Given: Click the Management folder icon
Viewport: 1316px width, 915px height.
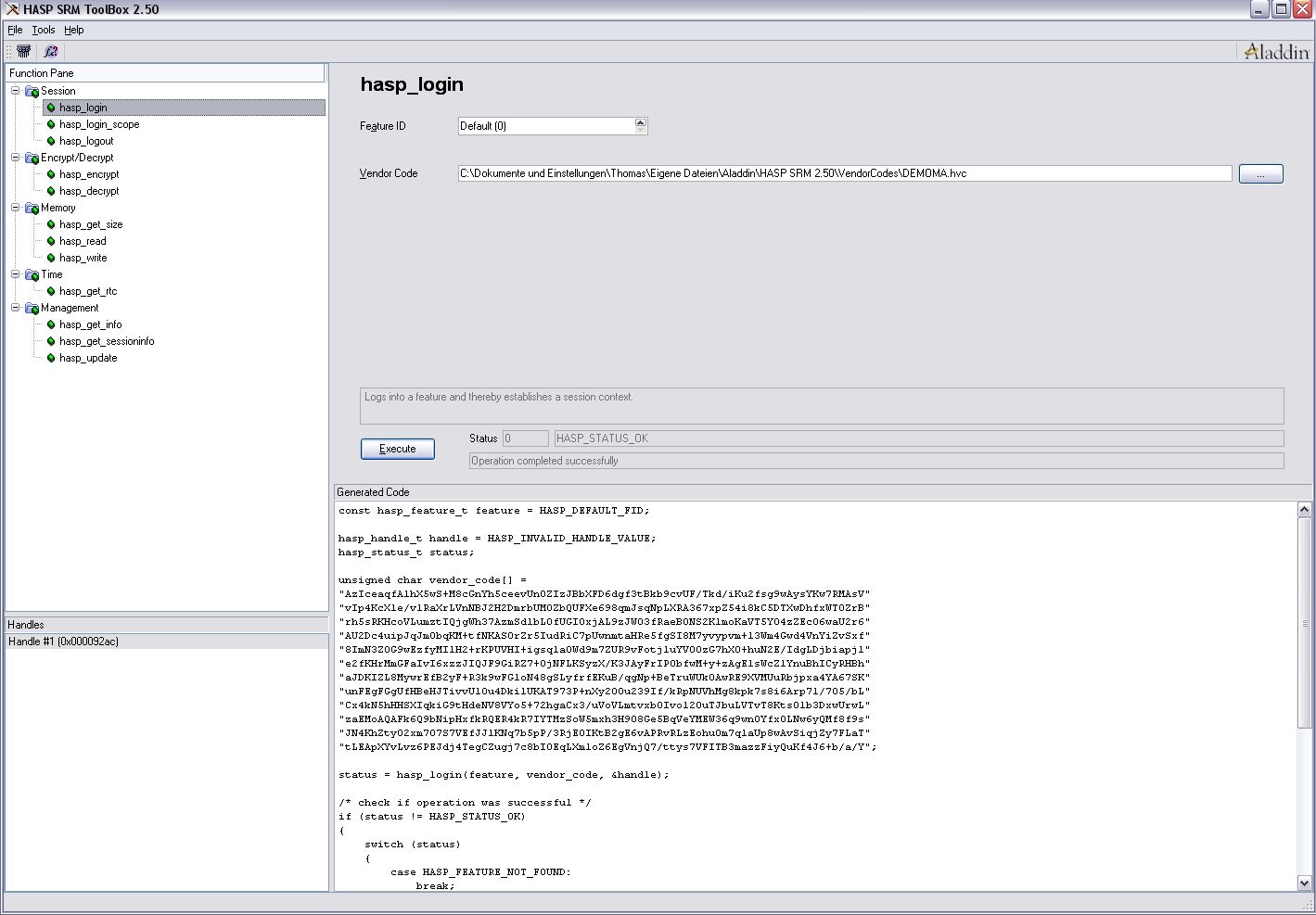Looking at the screenshot, I should click(32, 308).
